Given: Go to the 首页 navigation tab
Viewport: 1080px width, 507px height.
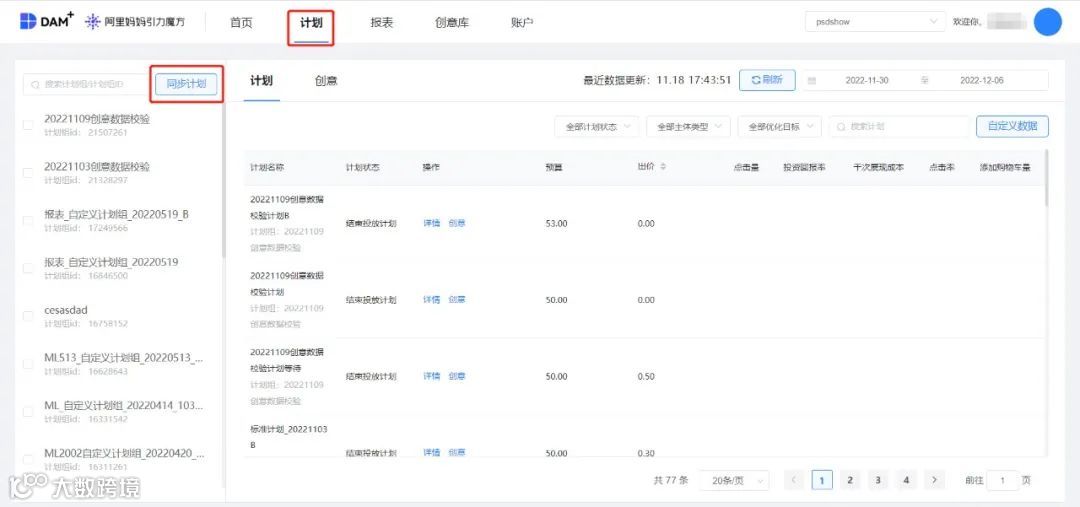Looking at the screenshot, I should pyautogui.click(x=241, y=23).
